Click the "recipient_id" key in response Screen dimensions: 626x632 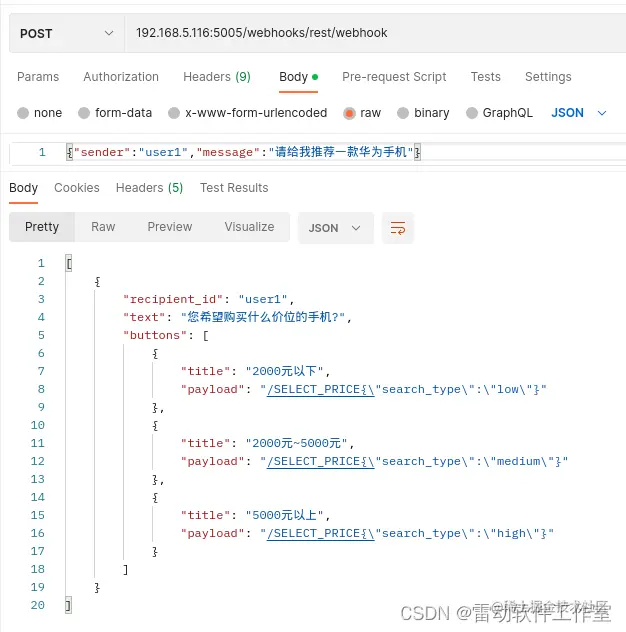click(173, 299)
